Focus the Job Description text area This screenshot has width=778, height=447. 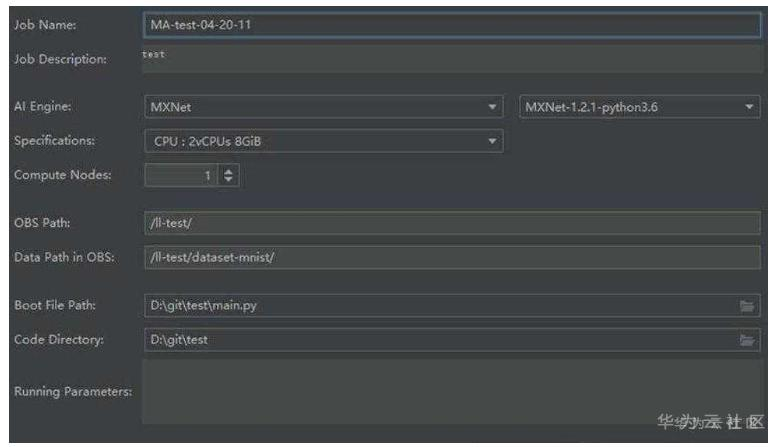click(x=452, y=59)
